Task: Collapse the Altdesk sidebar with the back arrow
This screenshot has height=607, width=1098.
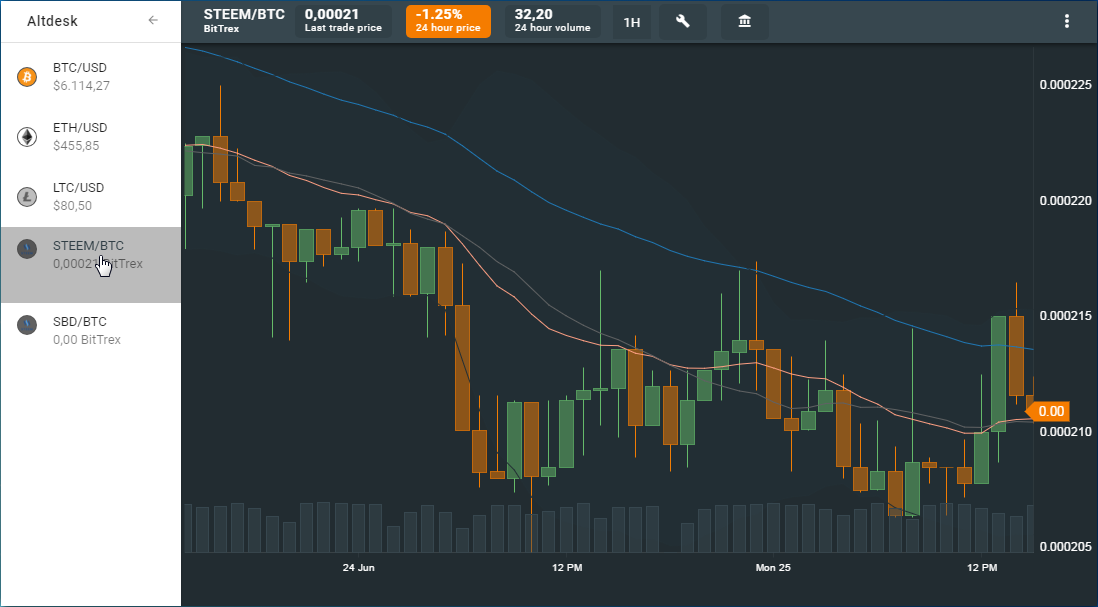Action: (153, 20)
